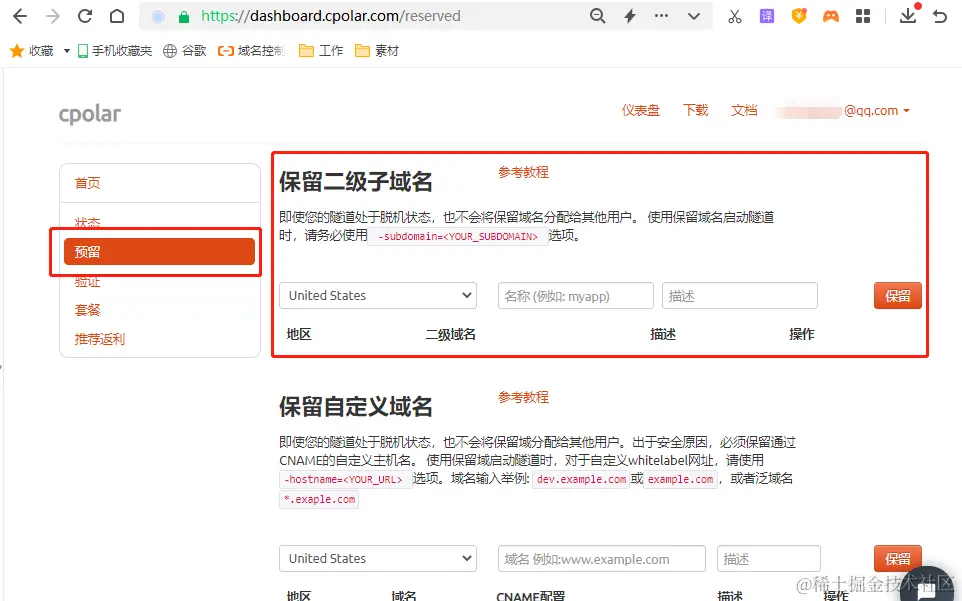Open 仪表盘 in the top navigation
The height and width of the screenshot is (601, 962).
pos(641,110)
